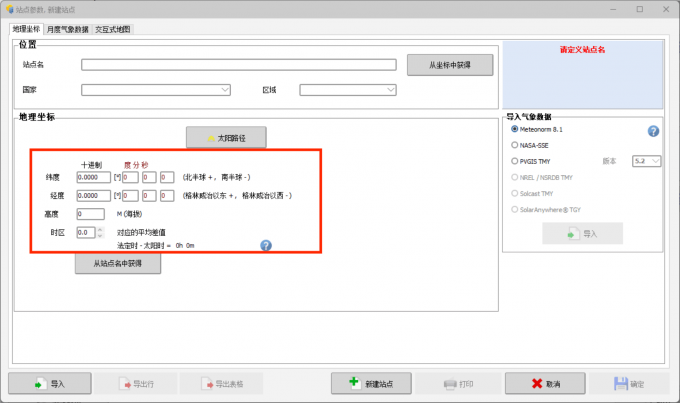Image resolution: width=680 pixels, height=403 pixels.
Task: Click the 打印 print button
Action: [458, 383]
